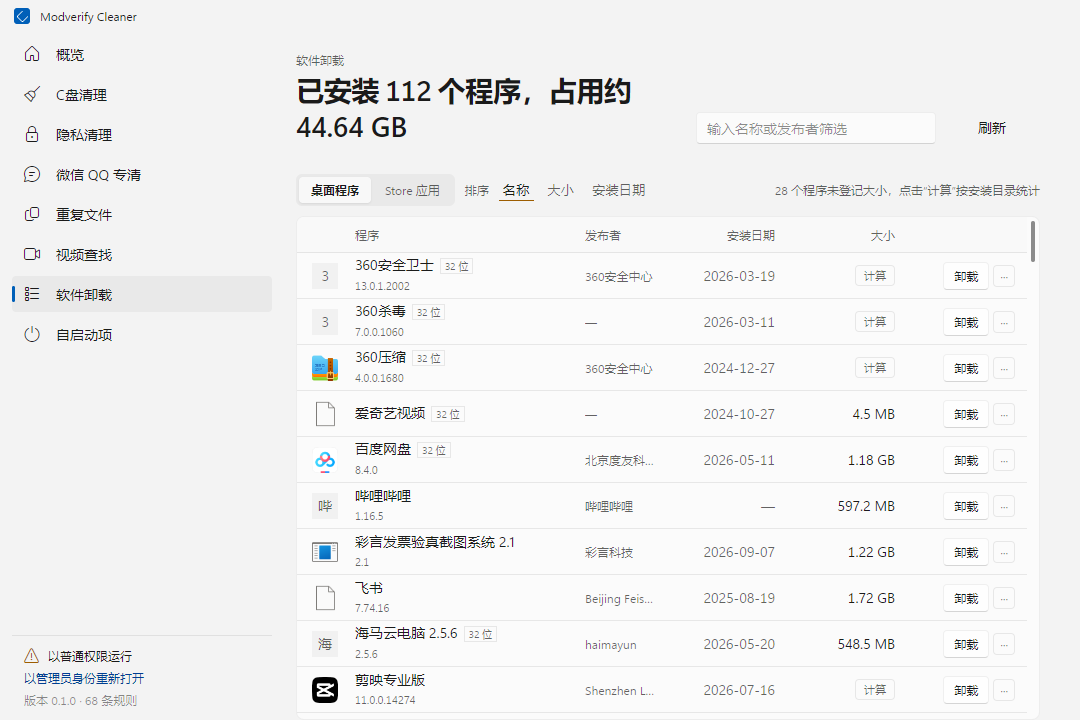Screen dimensions: 1080x720
Task: Click the 刷新 refresh button
Action: 991,128
